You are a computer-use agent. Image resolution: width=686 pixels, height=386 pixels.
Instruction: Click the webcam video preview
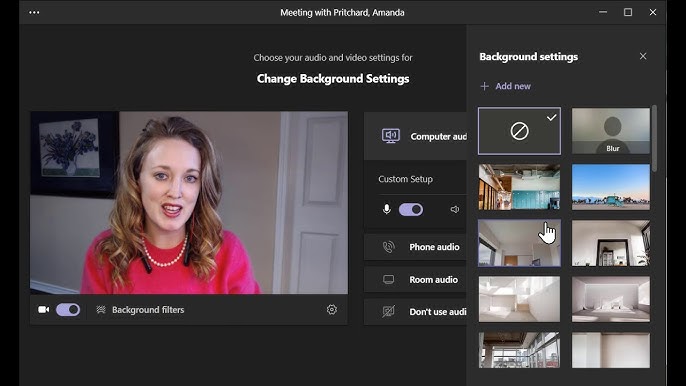tap(189, 203)
